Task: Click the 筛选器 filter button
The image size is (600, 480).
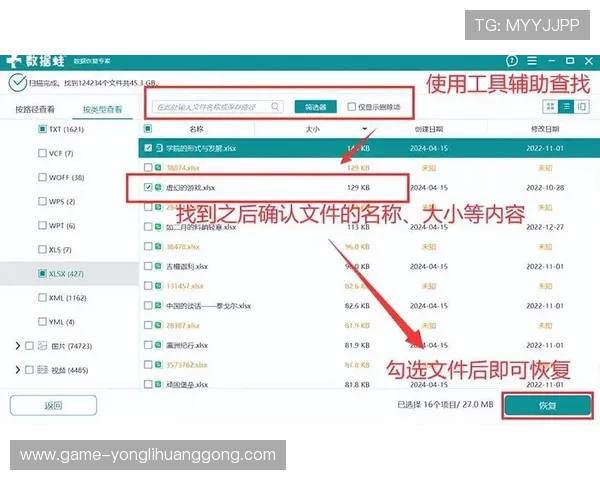Action: coord(316,107)
